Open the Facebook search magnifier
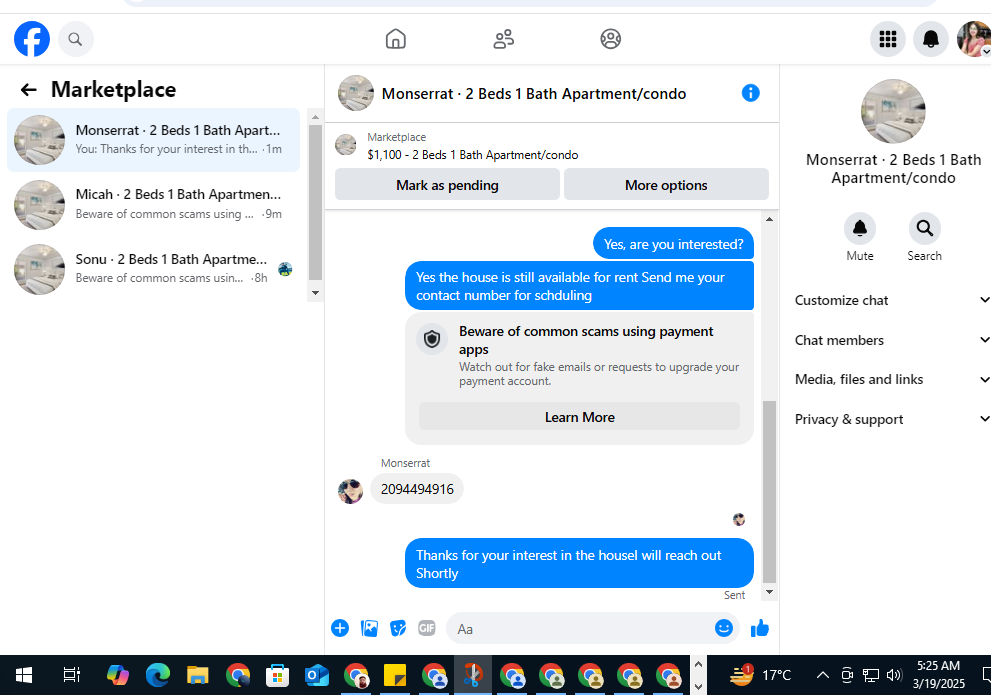 coord(75,39)
